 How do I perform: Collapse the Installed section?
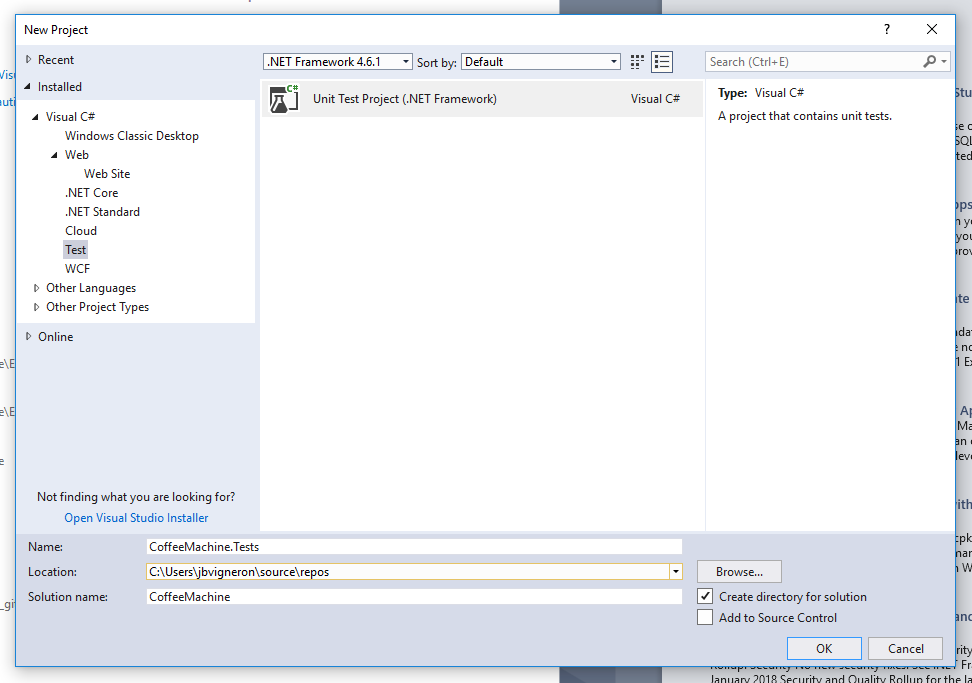pyautogui.click(x=28, y=87)
